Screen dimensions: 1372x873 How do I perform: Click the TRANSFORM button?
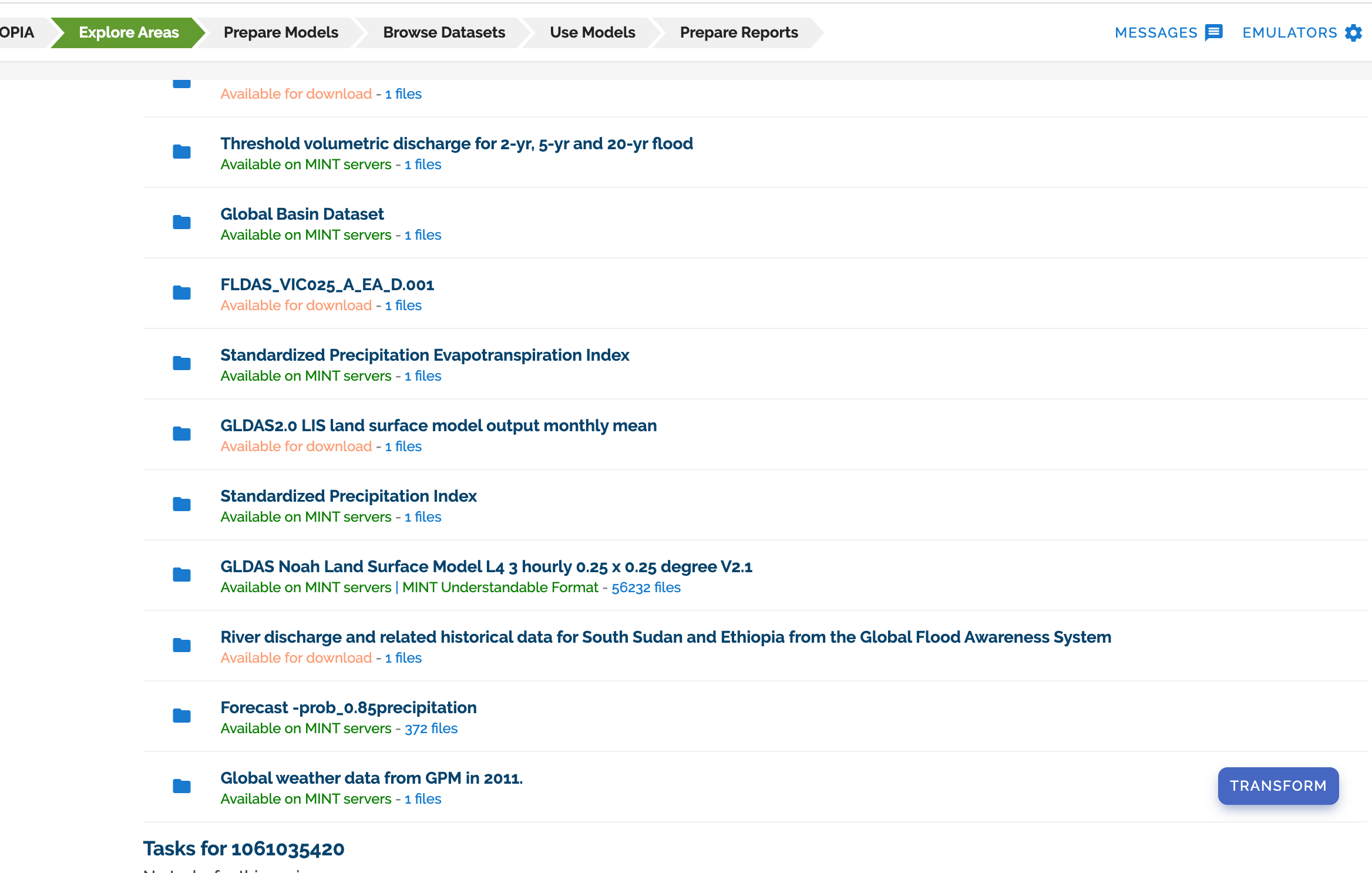point(1278,785)
